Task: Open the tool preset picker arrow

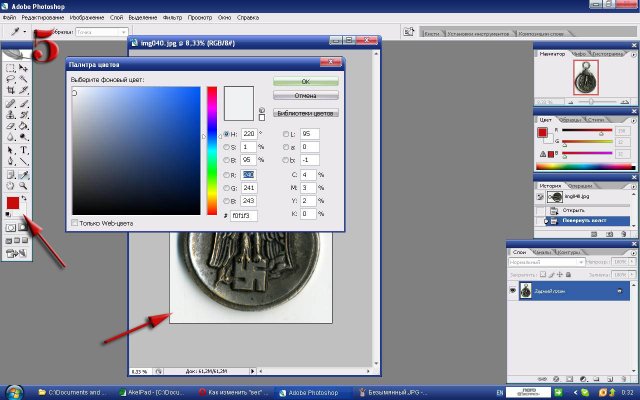Action: [x=25, y=31]
